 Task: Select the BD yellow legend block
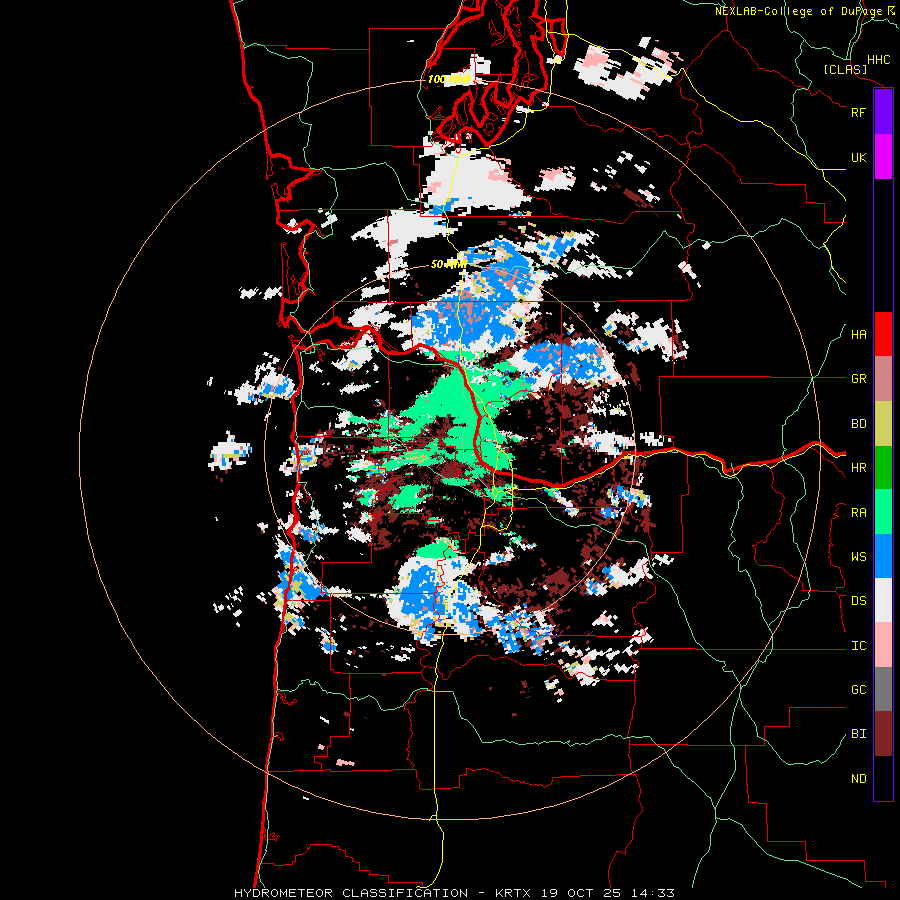pyautogui.click(x=883, y=424)
